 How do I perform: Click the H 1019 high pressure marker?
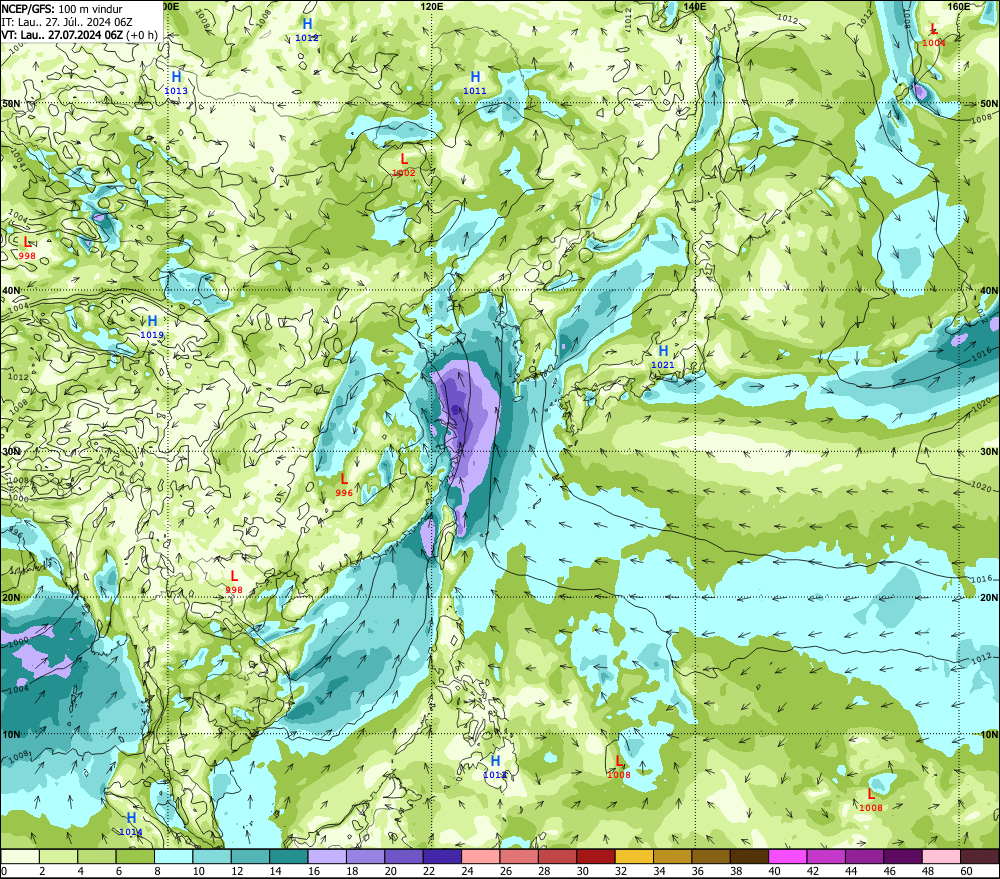point(152,327)
